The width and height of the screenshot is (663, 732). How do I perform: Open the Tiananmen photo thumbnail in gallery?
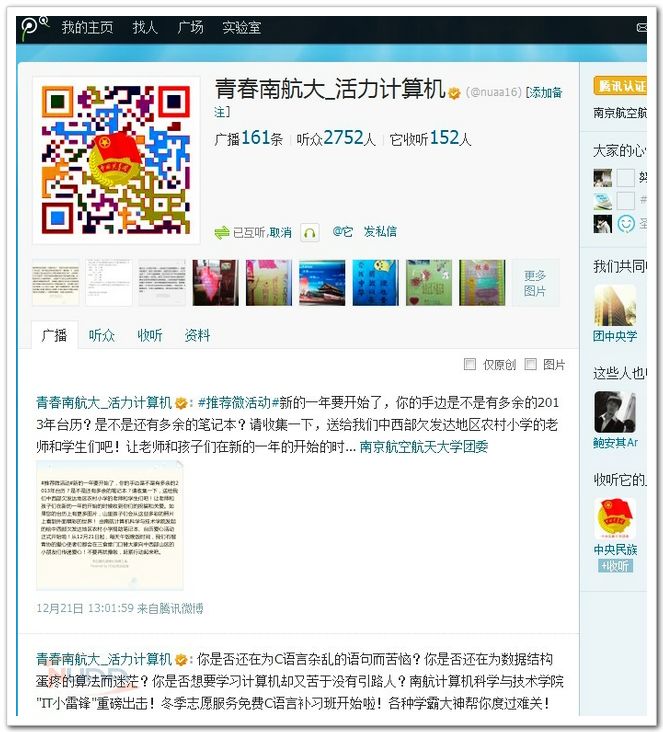point(322,283)
